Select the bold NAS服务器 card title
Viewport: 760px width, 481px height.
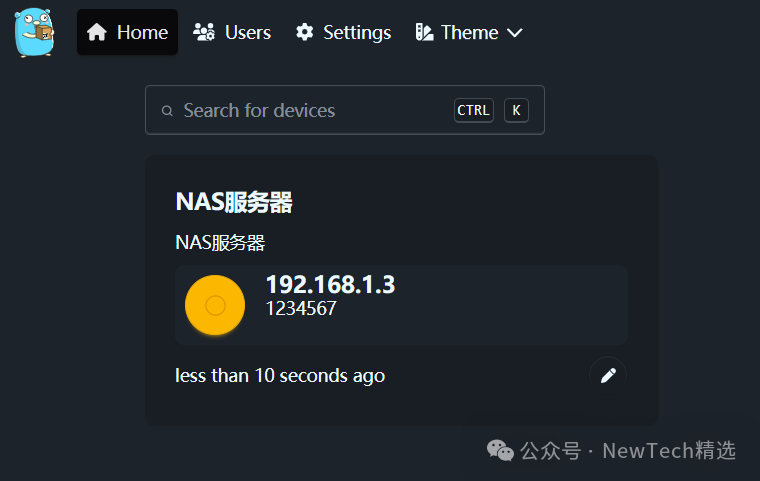234,202
